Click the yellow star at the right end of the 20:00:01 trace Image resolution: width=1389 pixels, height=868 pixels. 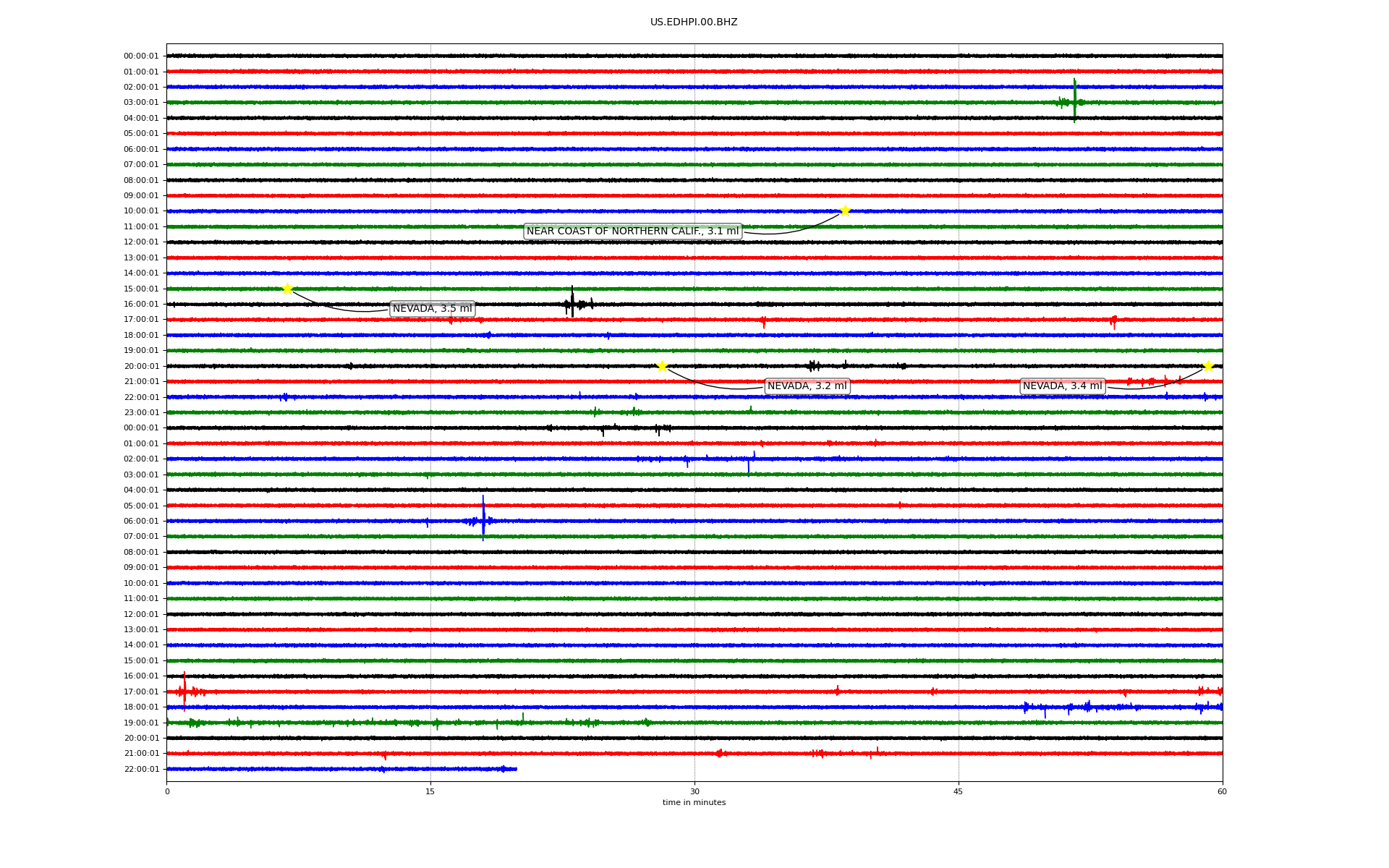click(1208, 366)
